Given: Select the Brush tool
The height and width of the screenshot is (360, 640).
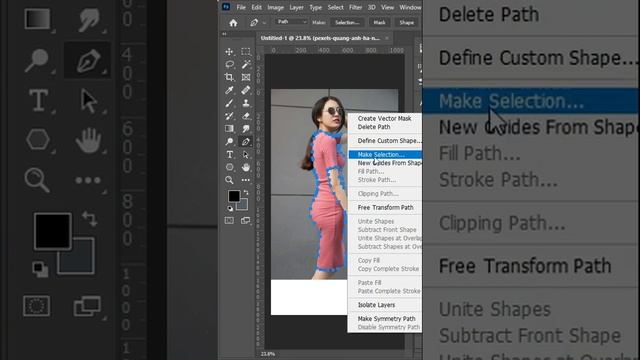Looking at the screenshot, I should (x=229, y=103).
